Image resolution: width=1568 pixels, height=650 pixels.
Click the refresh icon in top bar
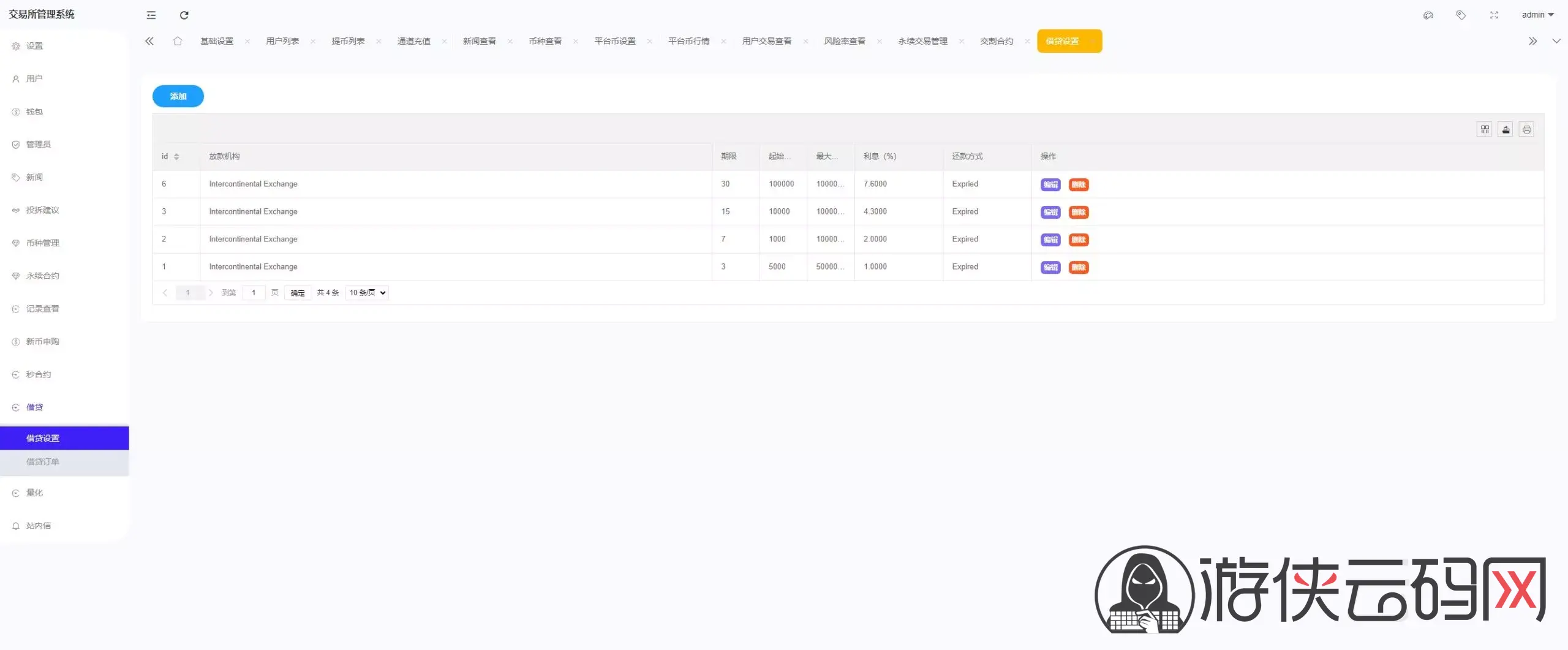point(184,15)
